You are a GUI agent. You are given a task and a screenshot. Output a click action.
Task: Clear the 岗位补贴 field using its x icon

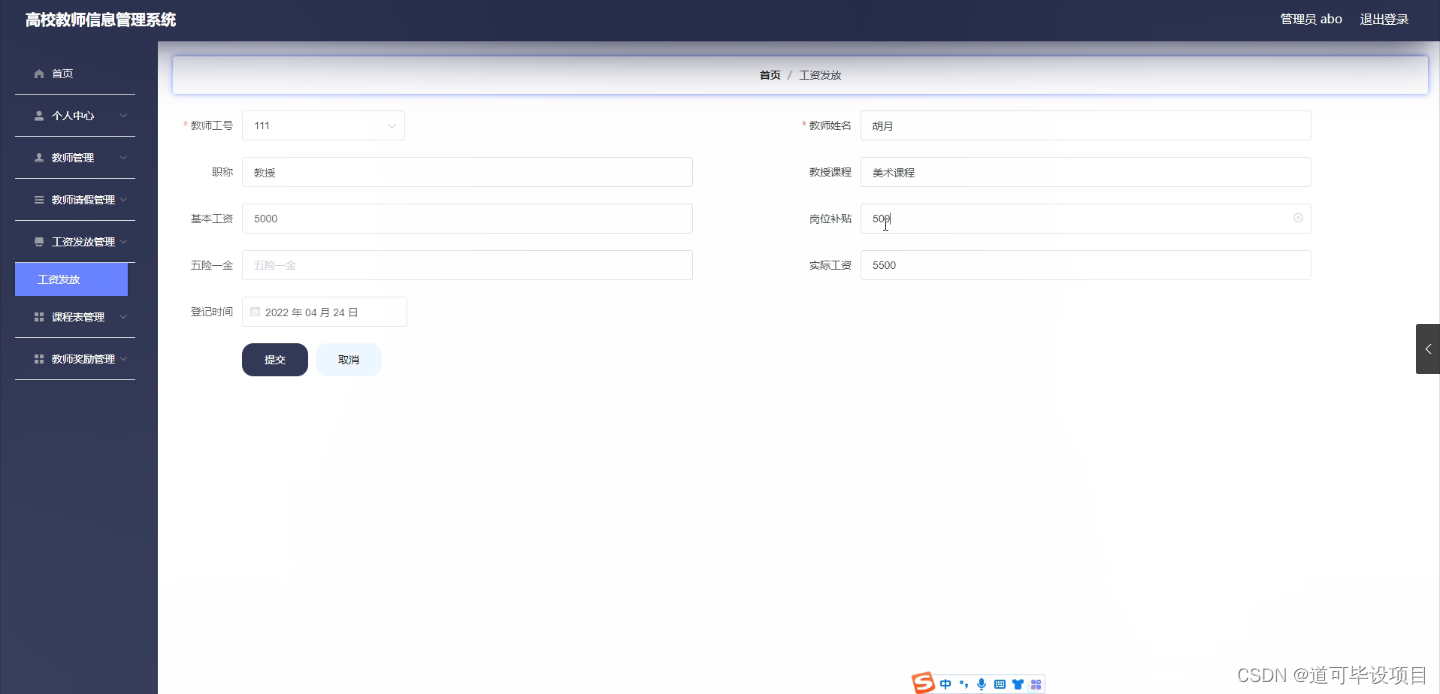click(x=1298, y=218)
